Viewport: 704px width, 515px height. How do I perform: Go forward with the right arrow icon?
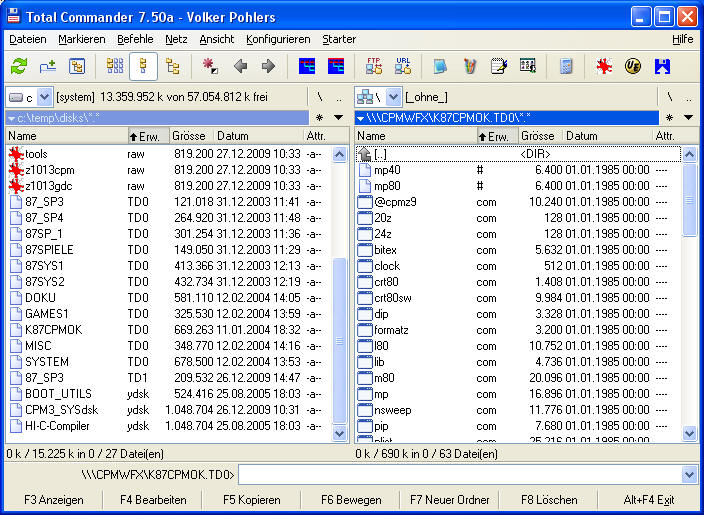268,66
